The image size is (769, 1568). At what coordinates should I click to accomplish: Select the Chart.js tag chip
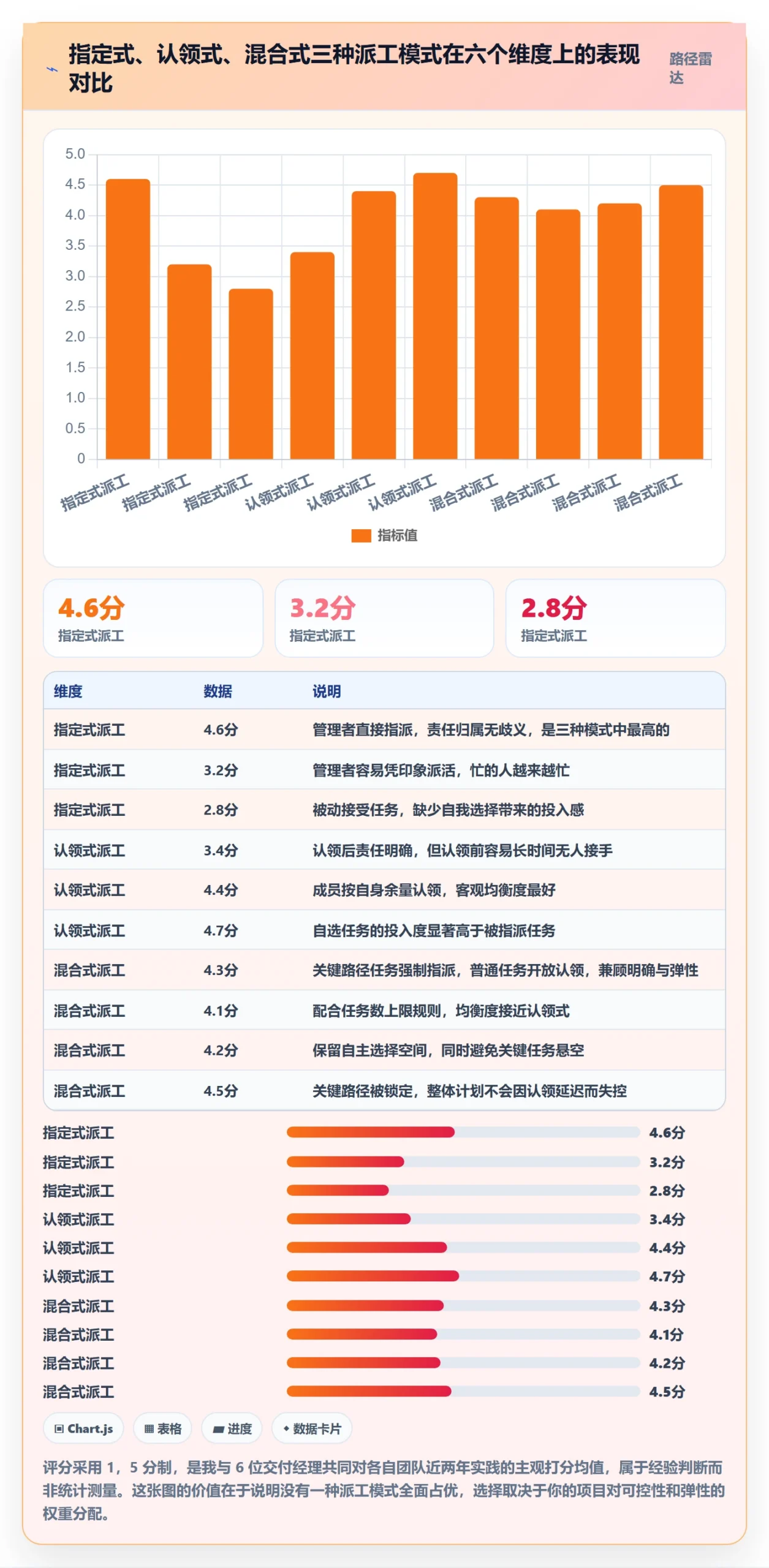pyautogui.click(x=83, y=1429)
